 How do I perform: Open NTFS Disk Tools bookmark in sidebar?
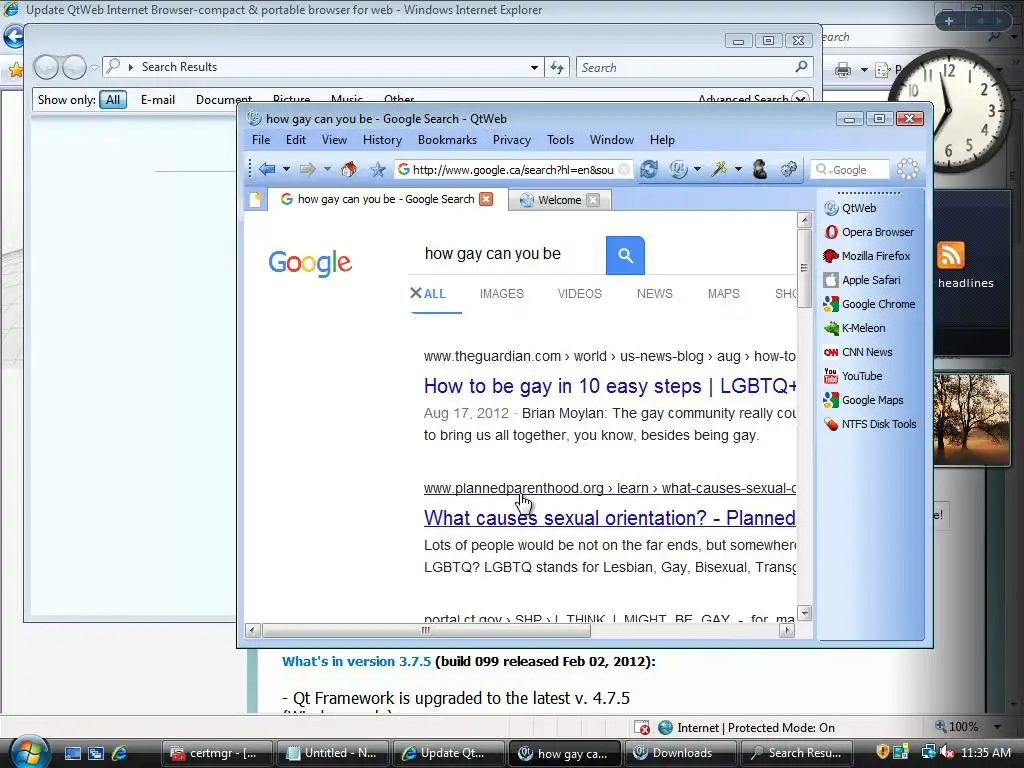(870, 424)
